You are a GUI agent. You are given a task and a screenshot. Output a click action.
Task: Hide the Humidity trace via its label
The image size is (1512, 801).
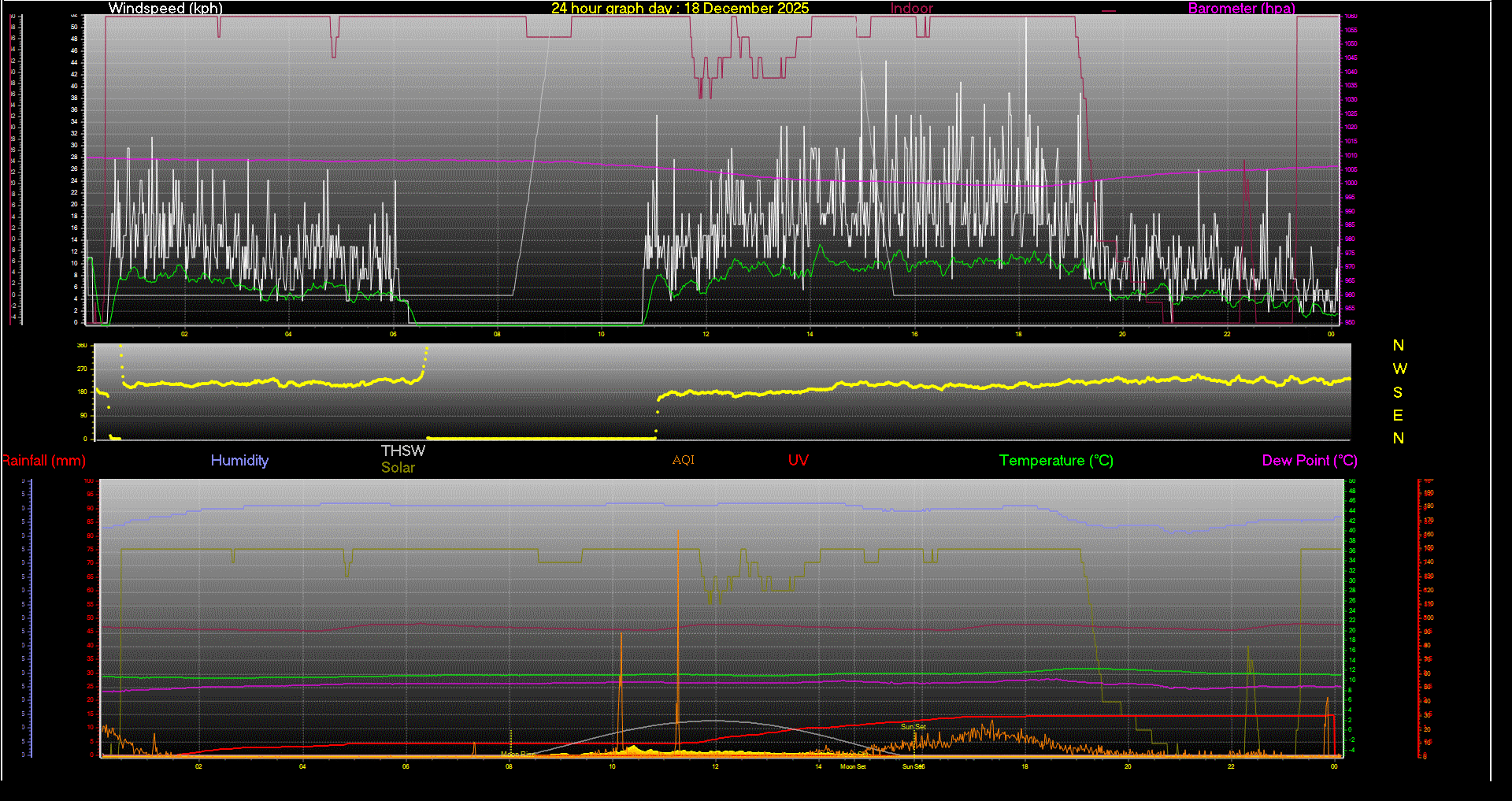239,461
